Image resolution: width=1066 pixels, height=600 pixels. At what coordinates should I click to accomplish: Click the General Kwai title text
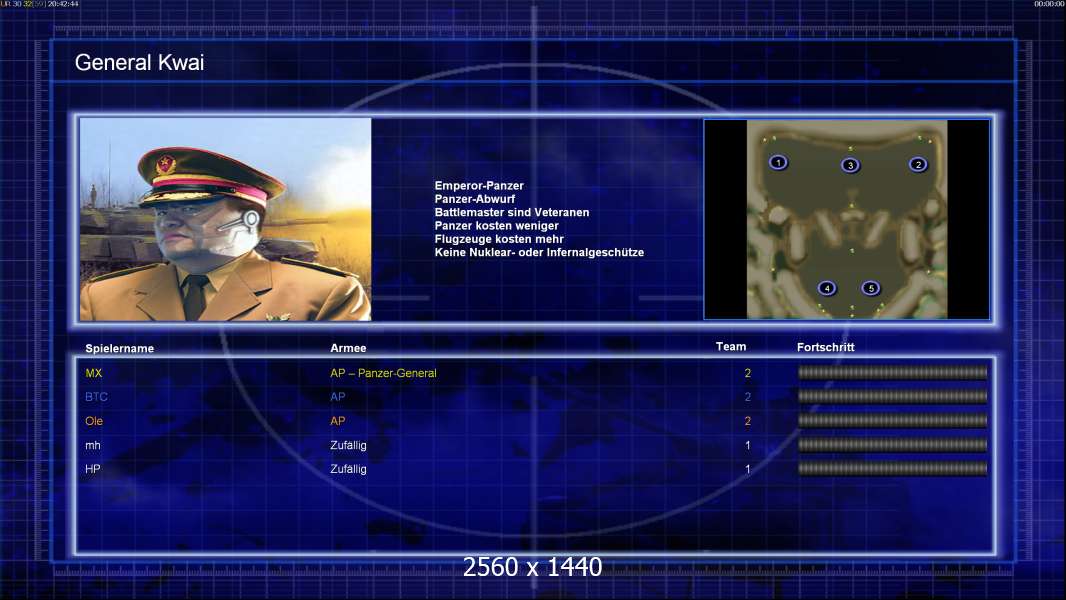pyautogui.click(x=139, y=63)
